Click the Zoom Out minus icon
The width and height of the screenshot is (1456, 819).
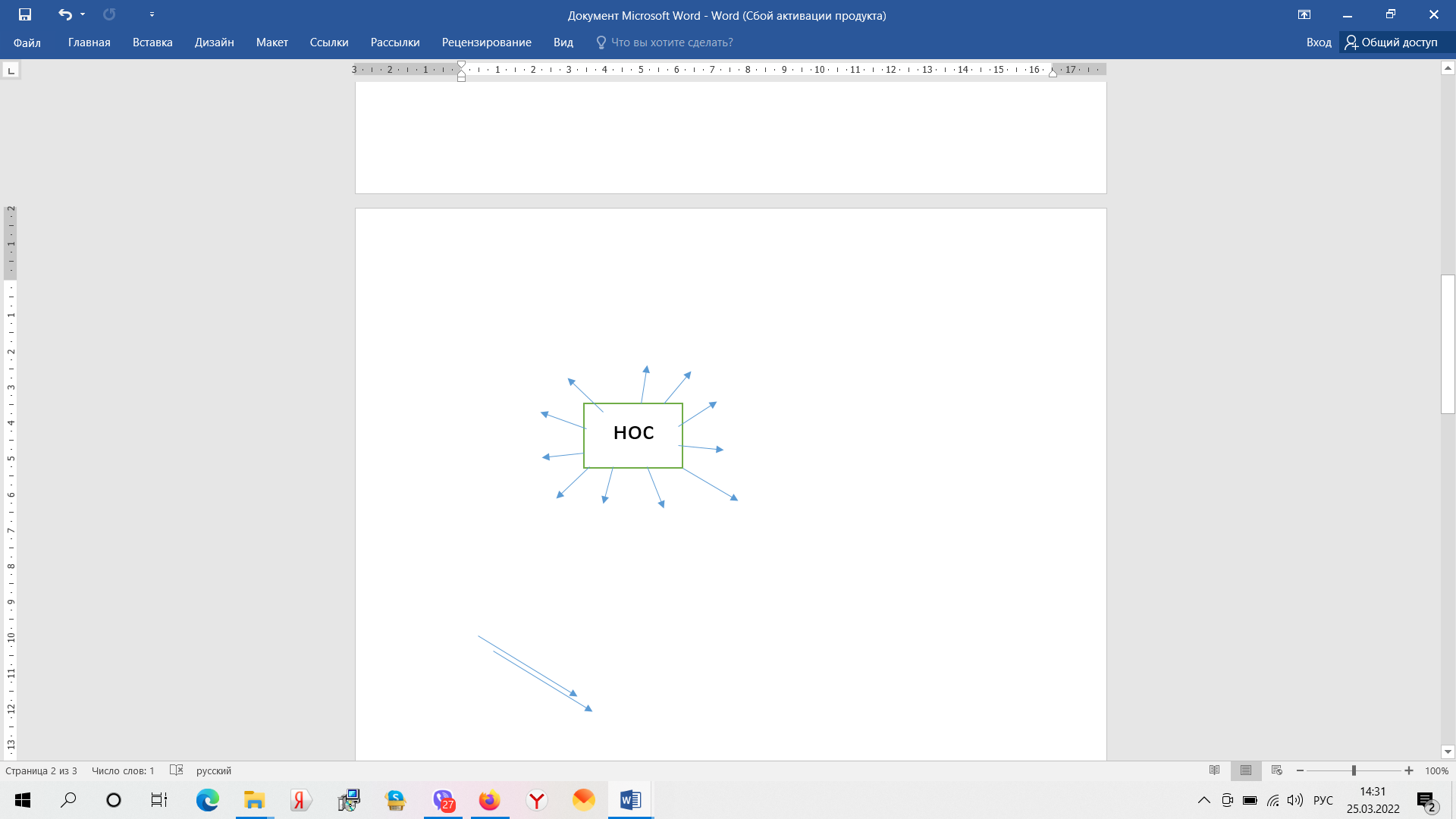(1300, 770)
